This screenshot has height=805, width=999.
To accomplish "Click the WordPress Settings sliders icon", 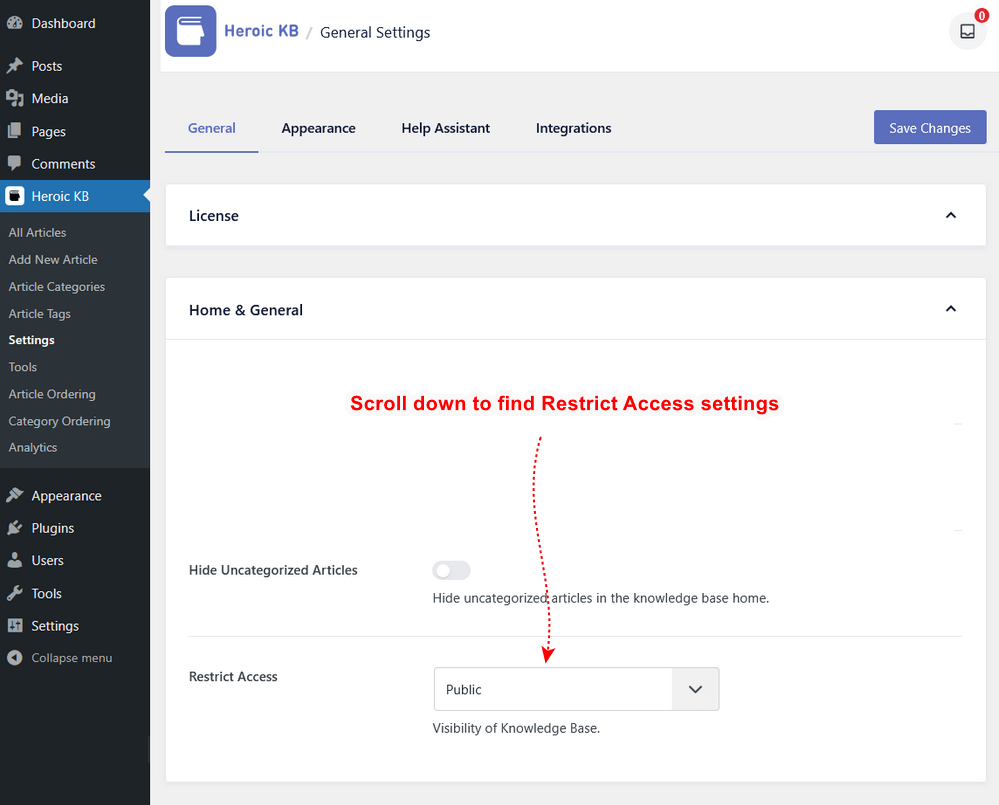I will click(x=15, y=625).
